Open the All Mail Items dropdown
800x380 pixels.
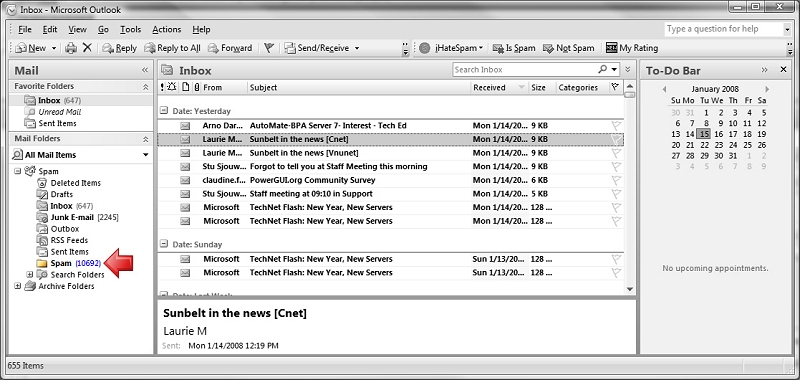pyautogui.click(x=145, y=155)
